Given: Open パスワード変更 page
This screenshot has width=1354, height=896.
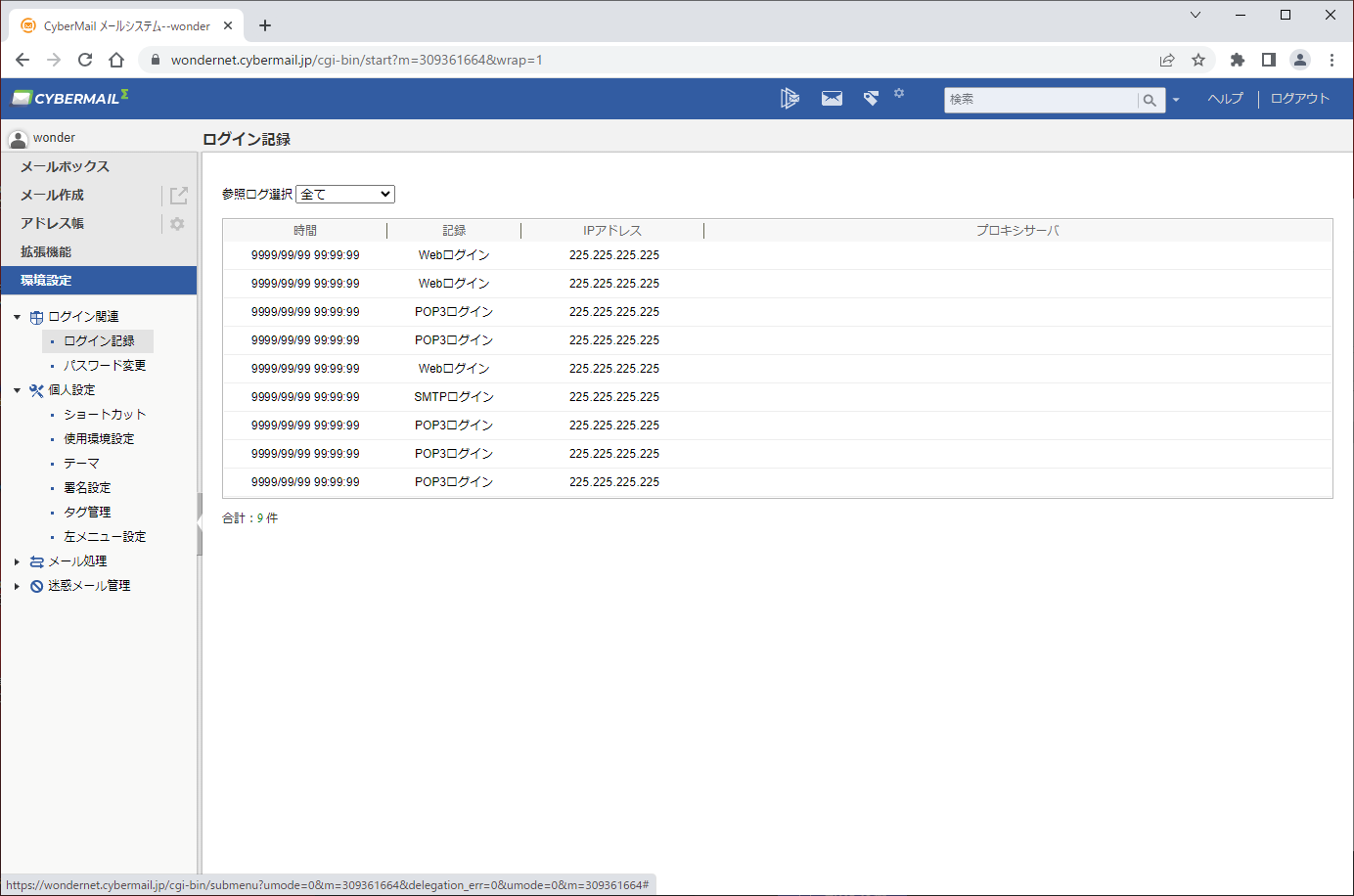Looking at the screenshot, I should (x=105, y=365).
